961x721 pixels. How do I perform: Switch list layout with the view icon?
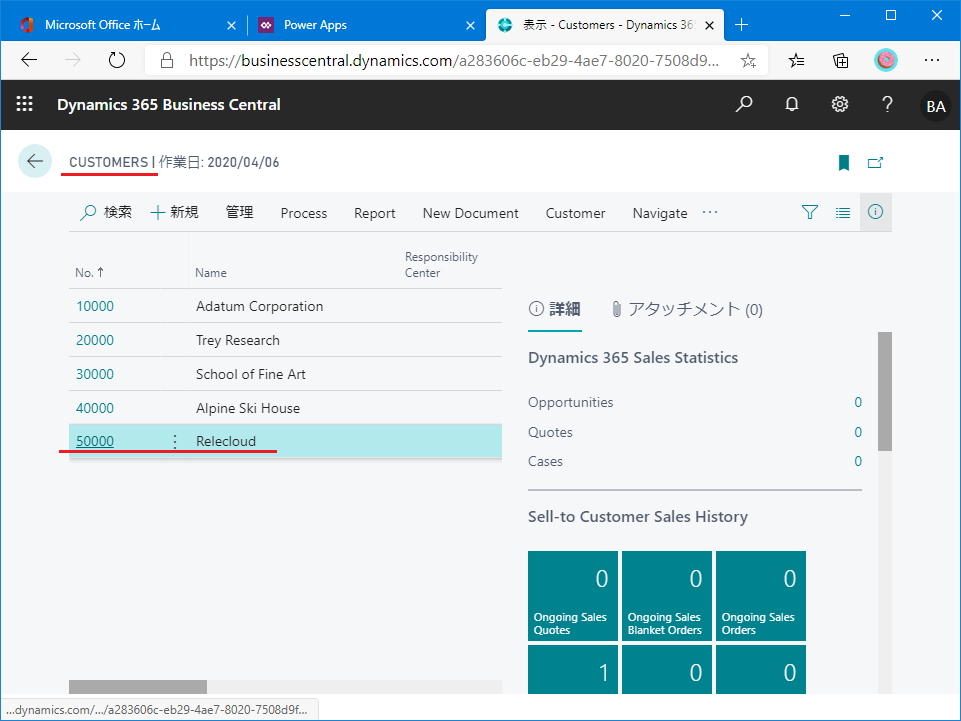(843, 213)
